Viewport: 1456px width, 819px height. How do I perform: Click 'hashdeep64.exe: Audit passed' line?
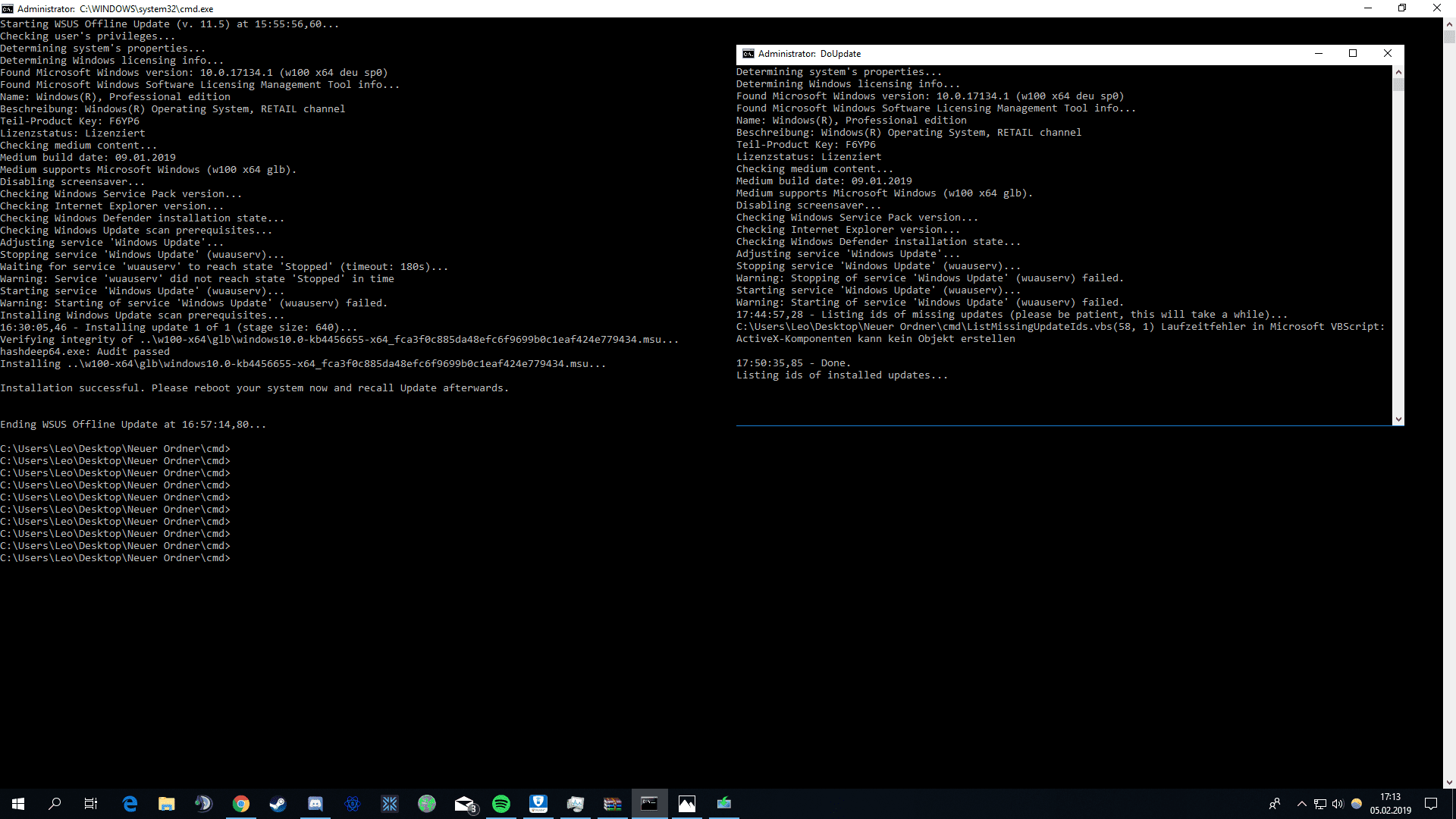(x=85, y=352)
